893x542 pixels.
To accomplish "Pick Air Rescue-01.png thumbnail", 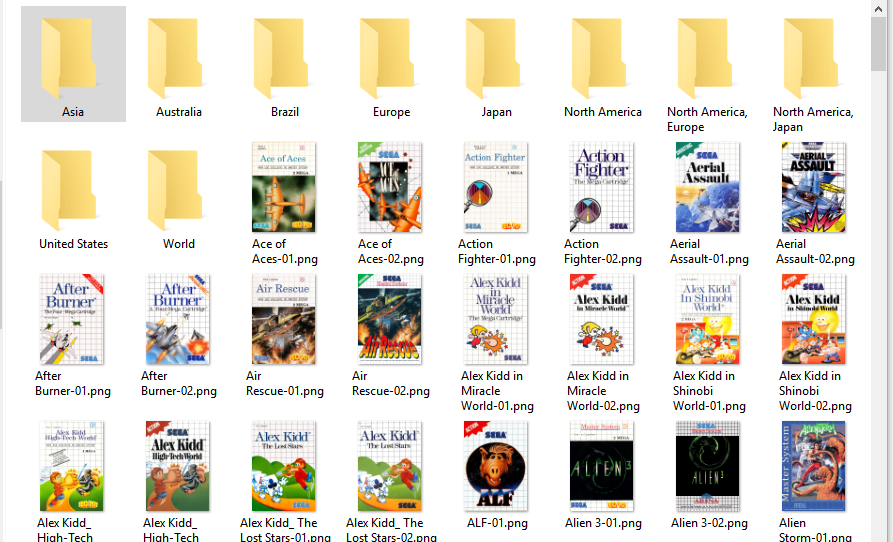I will pos(284,319).
